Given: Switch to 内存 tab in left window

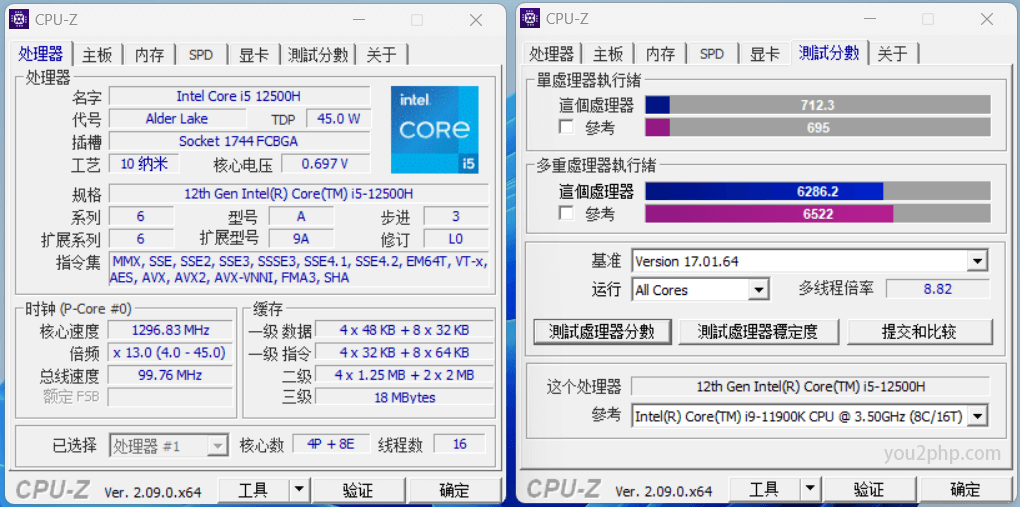Looking at the screenshot, I should 149,55.
